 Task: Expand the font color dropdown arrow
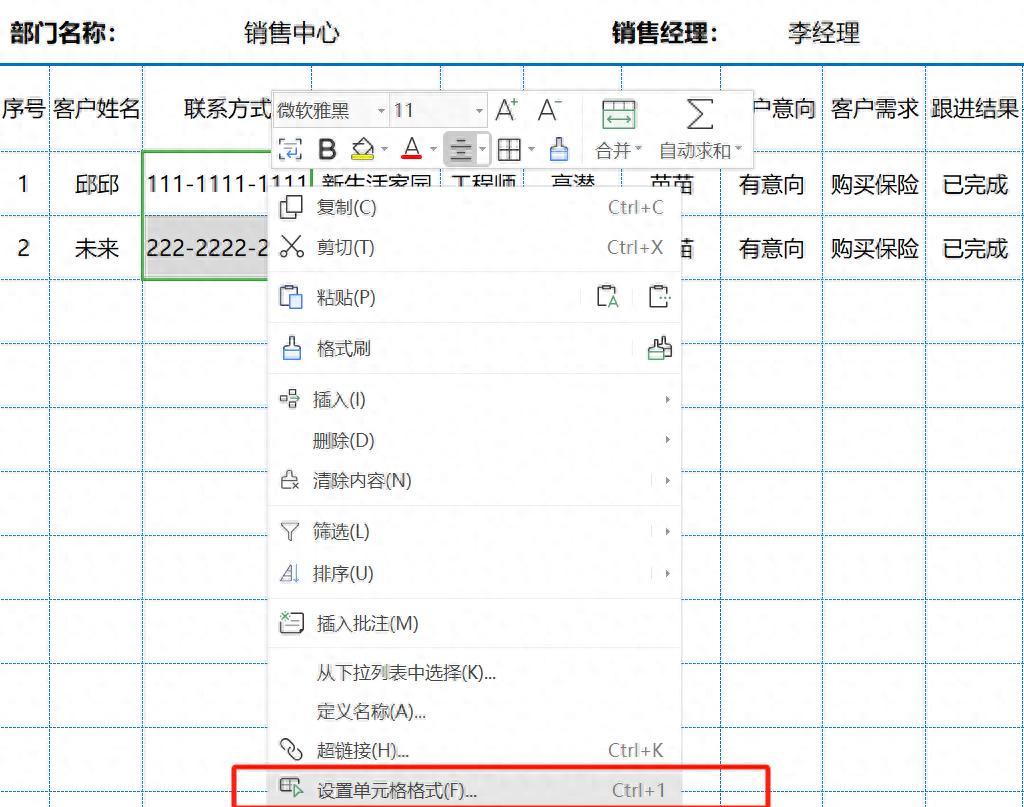tap(433, 150)
